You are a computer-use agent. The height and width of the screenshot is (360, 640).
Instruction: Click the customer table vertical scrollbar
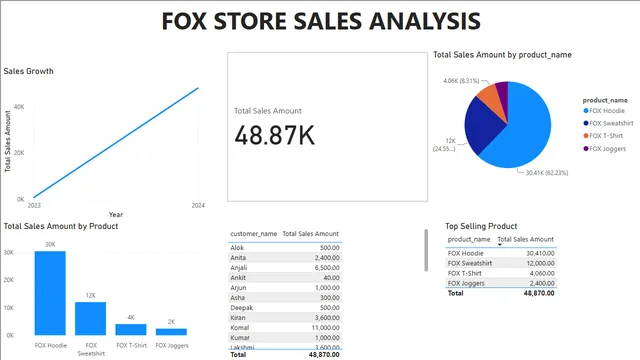(426, 250)
